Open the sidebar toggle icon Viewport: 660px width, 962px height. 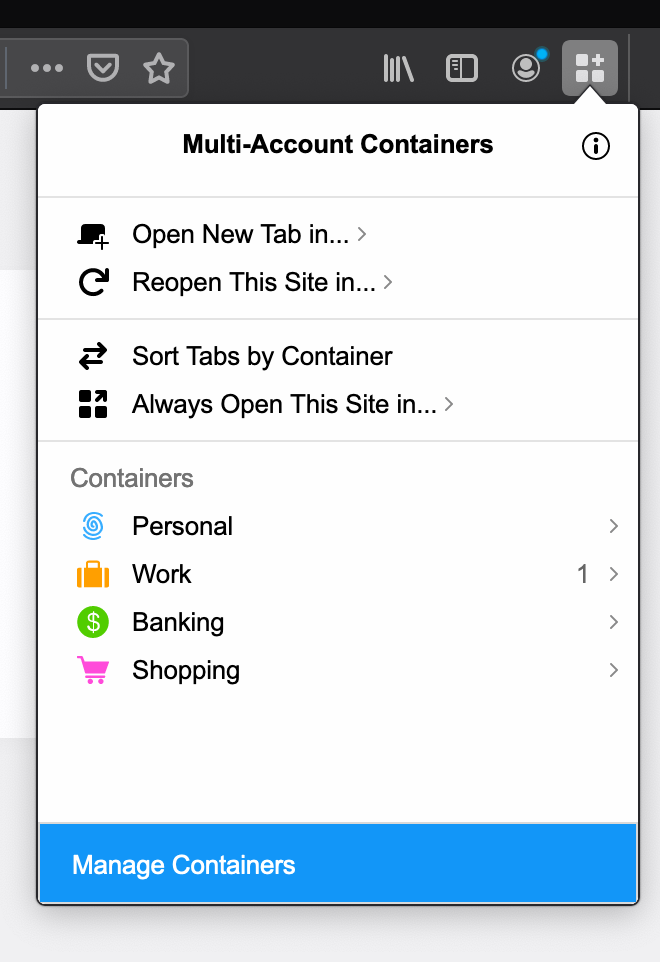(x=461, y=67)
